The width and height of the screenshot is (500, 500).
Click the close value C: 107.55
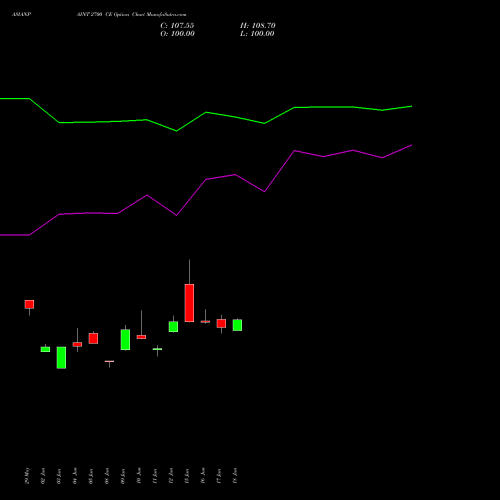(x=177, y=26)
